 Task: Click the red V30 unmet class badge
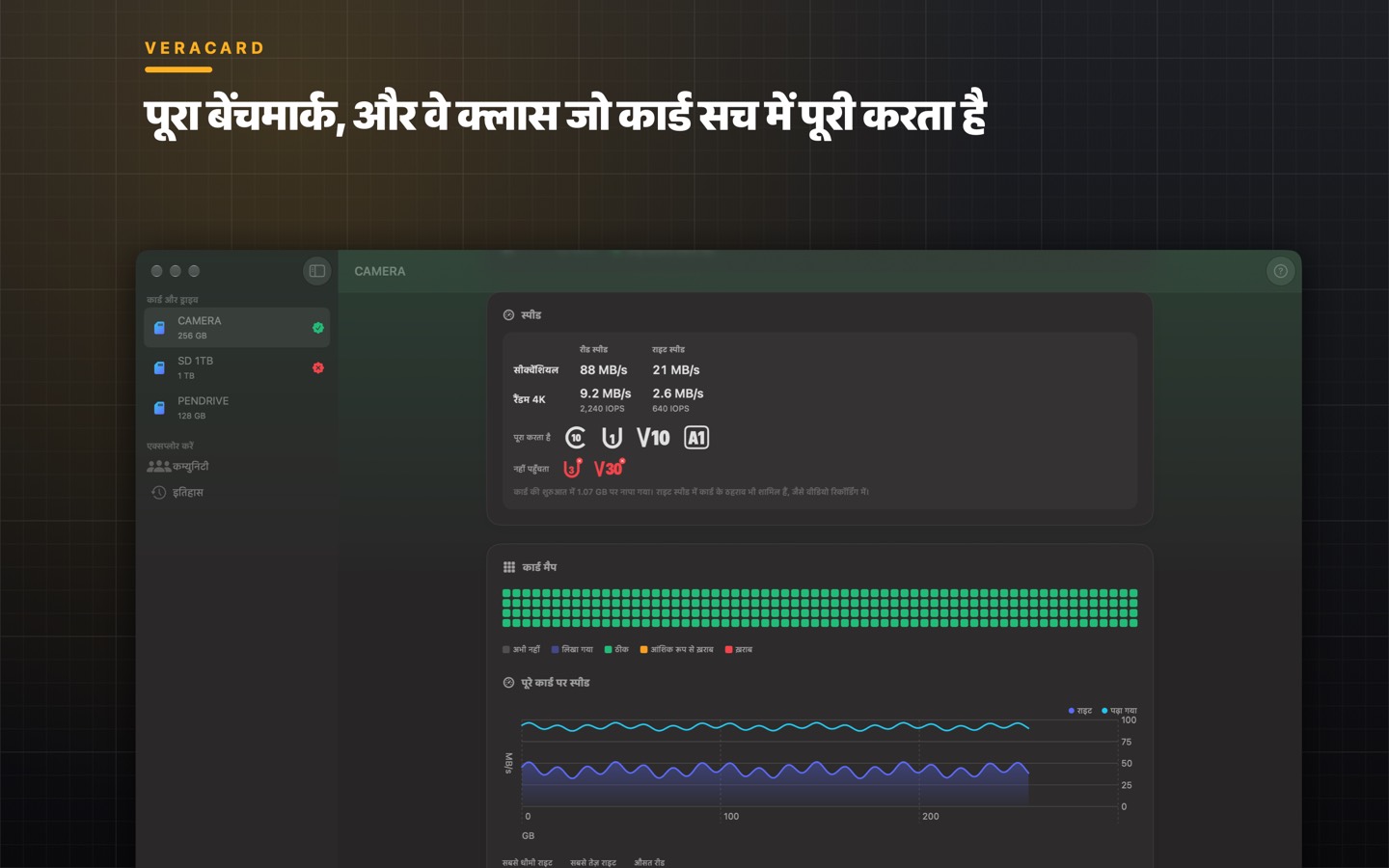pos(610,469)
